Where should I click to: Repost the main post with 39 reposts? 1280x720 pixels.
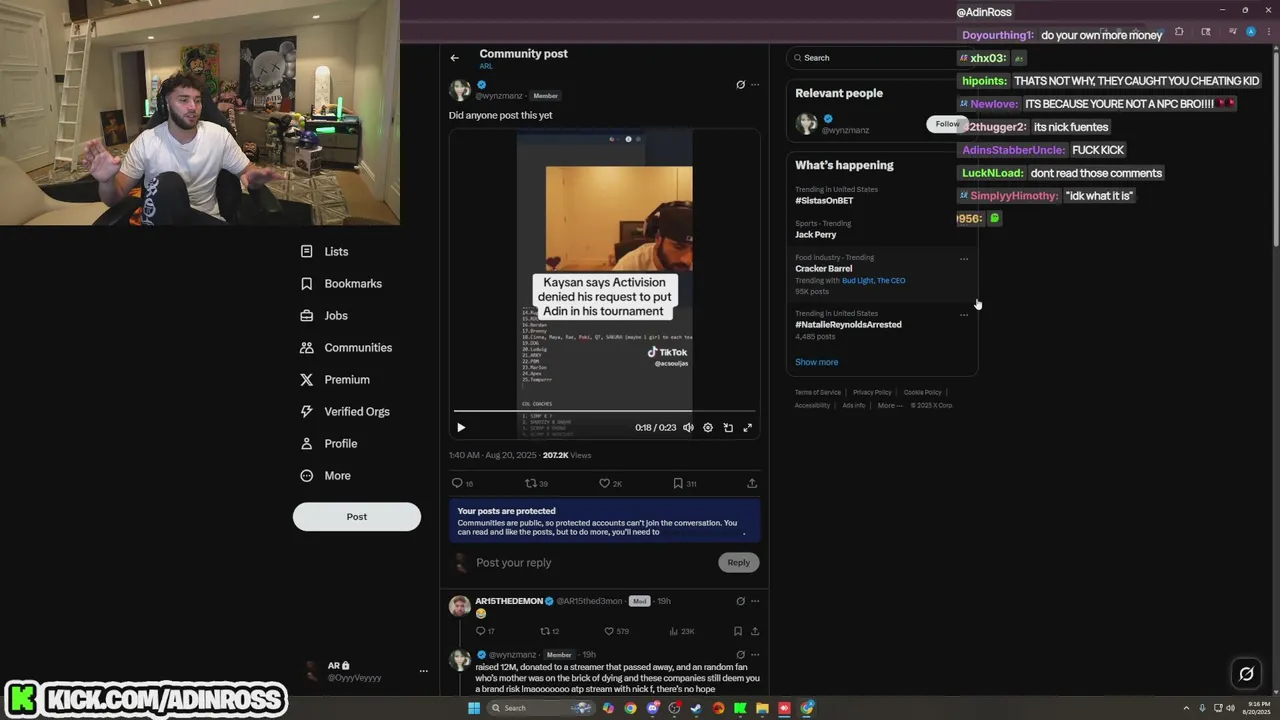tap(536, 483)
